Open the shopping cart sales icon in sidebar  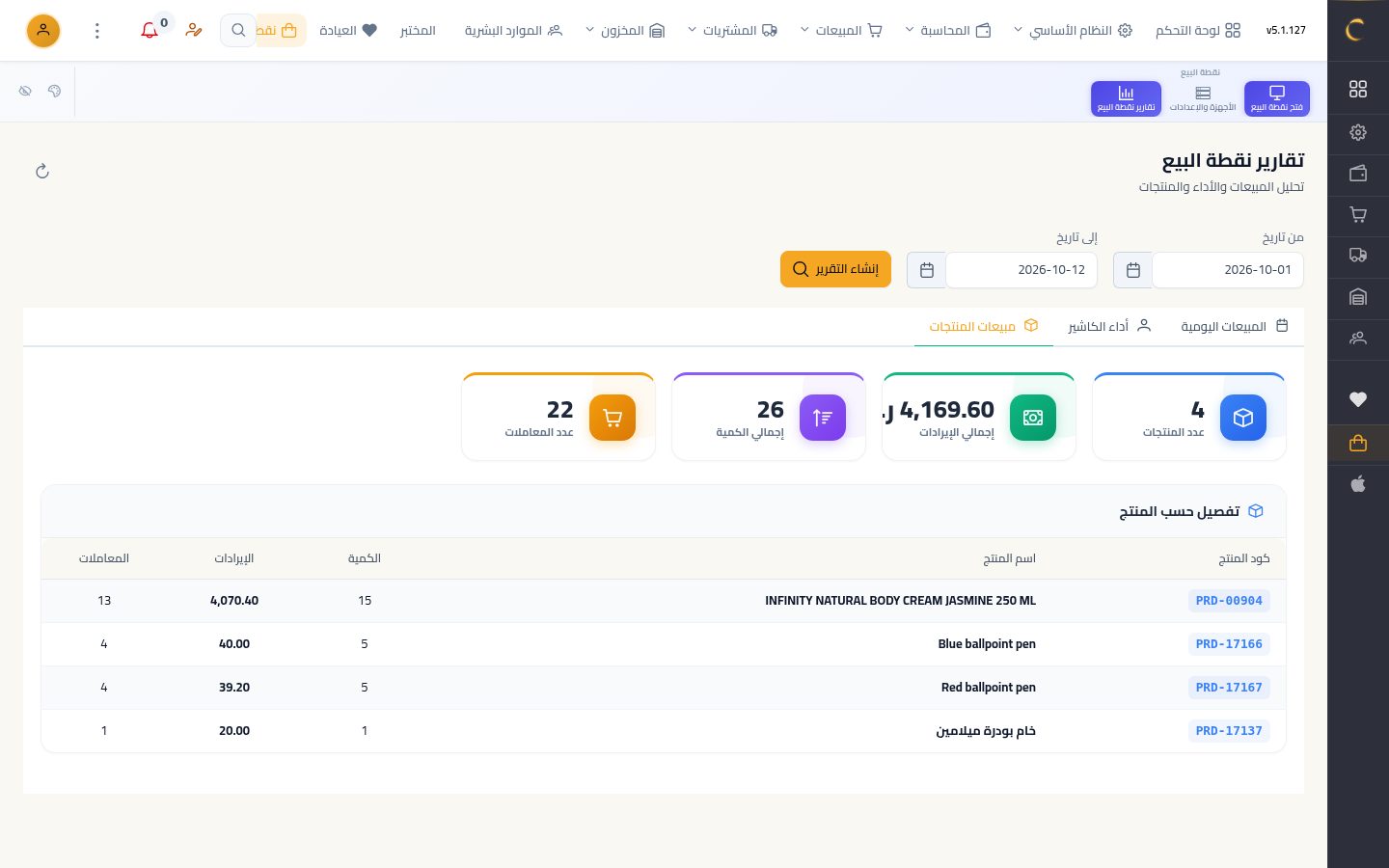click(x=1358, y=215)
